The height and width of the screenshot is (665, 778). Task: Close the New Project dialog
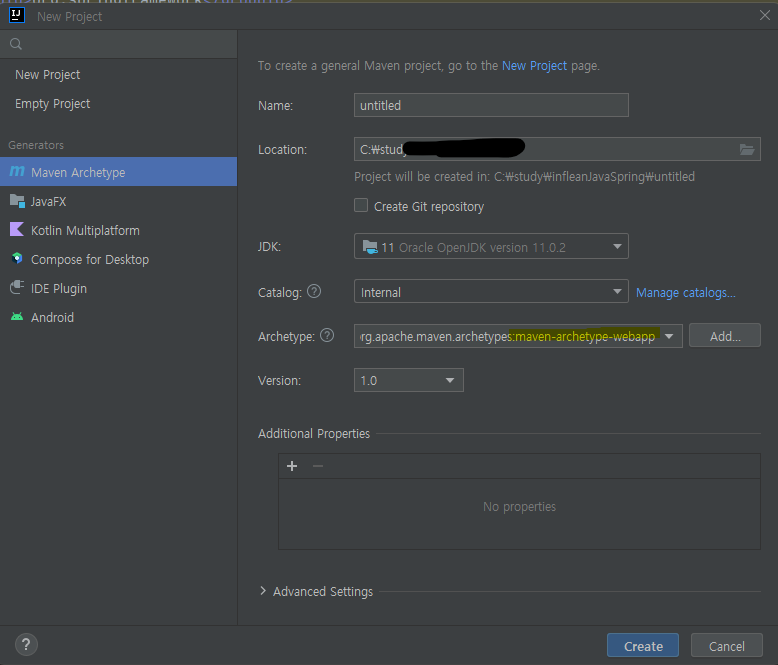765,15
